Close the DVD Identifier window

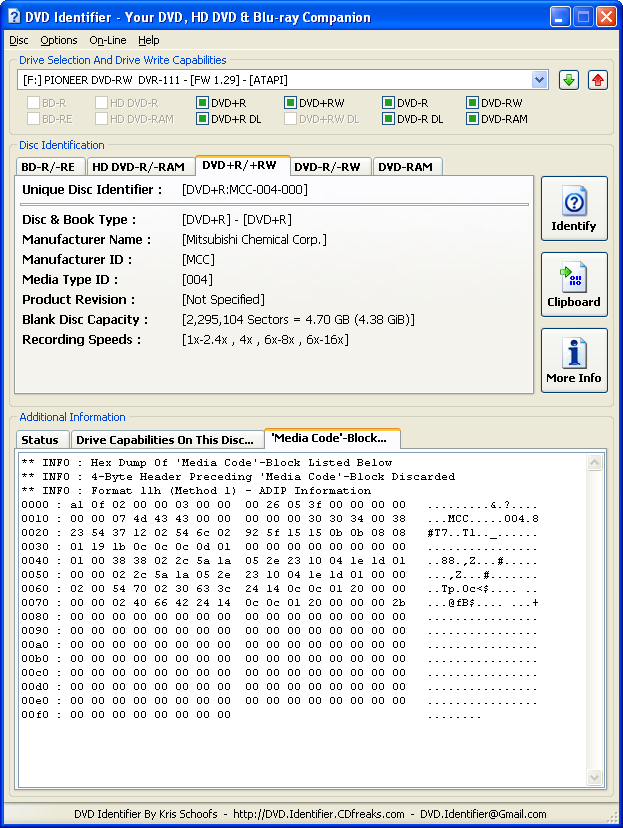[x=606, y=17]
